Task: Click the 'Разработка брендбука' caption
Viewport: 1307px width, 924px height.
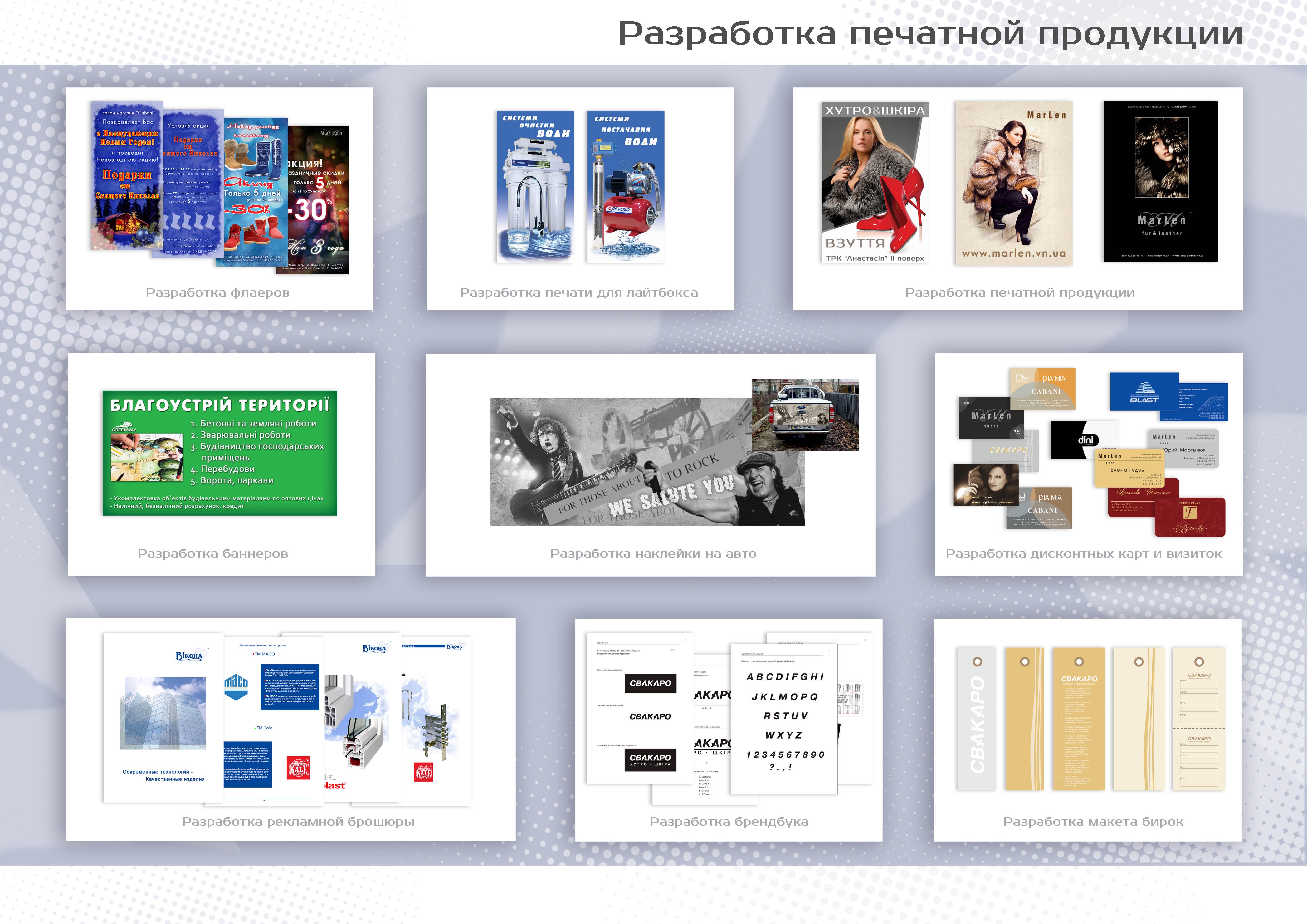Action: [729, 822]
